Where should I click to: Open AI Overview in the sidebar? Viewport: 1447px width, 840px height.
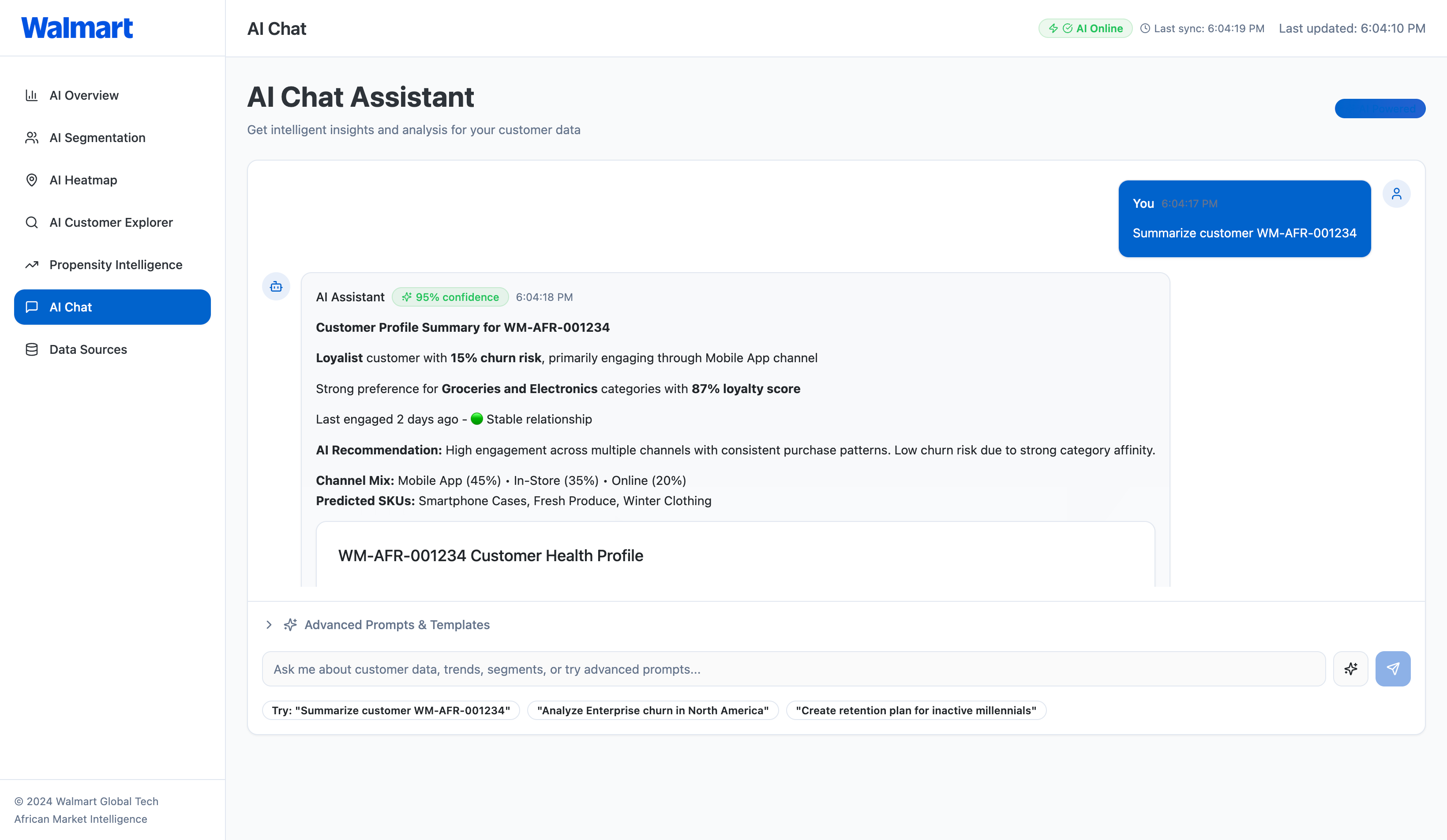112,95
